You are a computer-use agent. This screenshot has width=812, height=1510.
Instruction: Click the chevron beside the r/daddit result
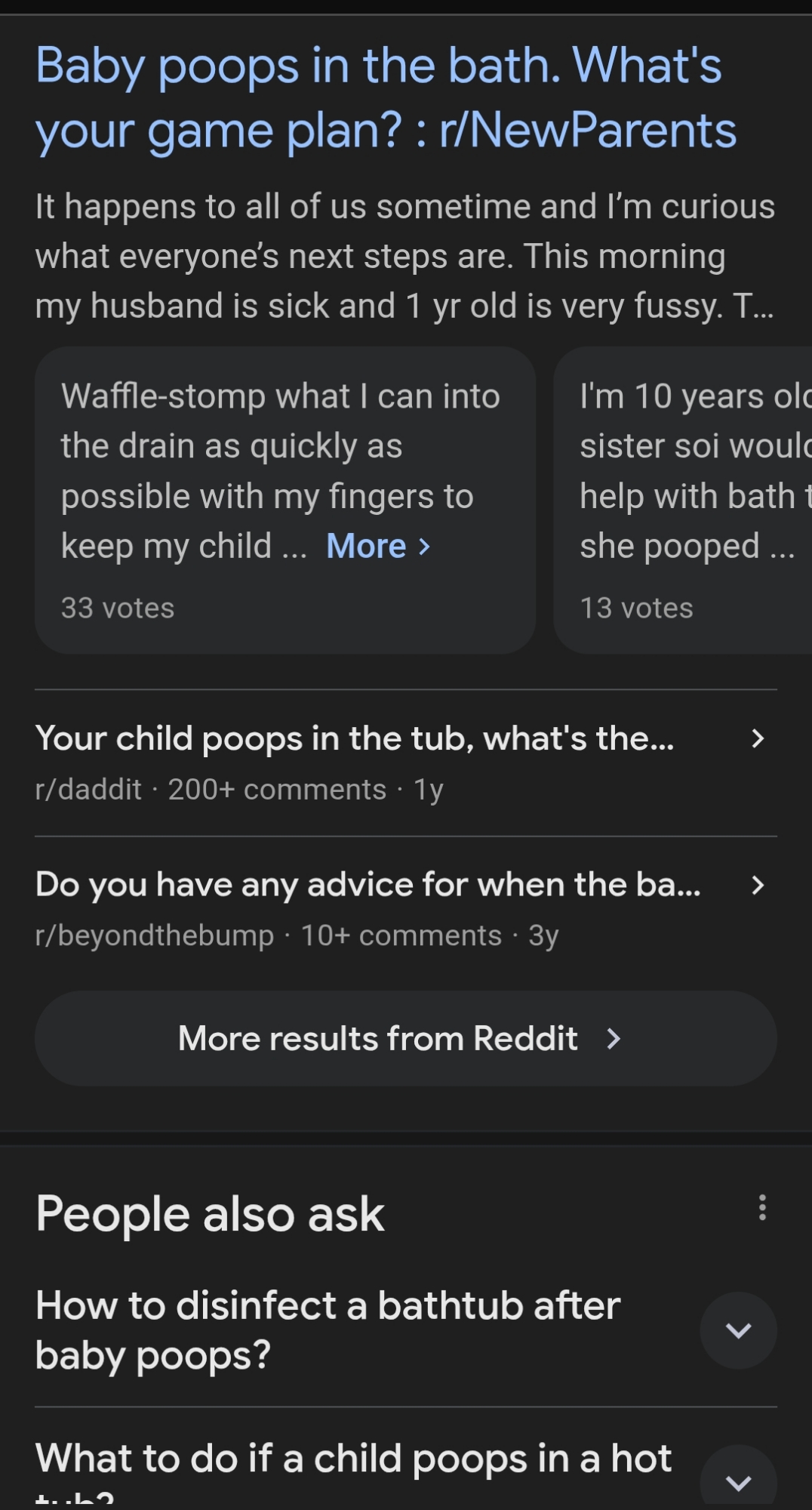tap(758, 738)
